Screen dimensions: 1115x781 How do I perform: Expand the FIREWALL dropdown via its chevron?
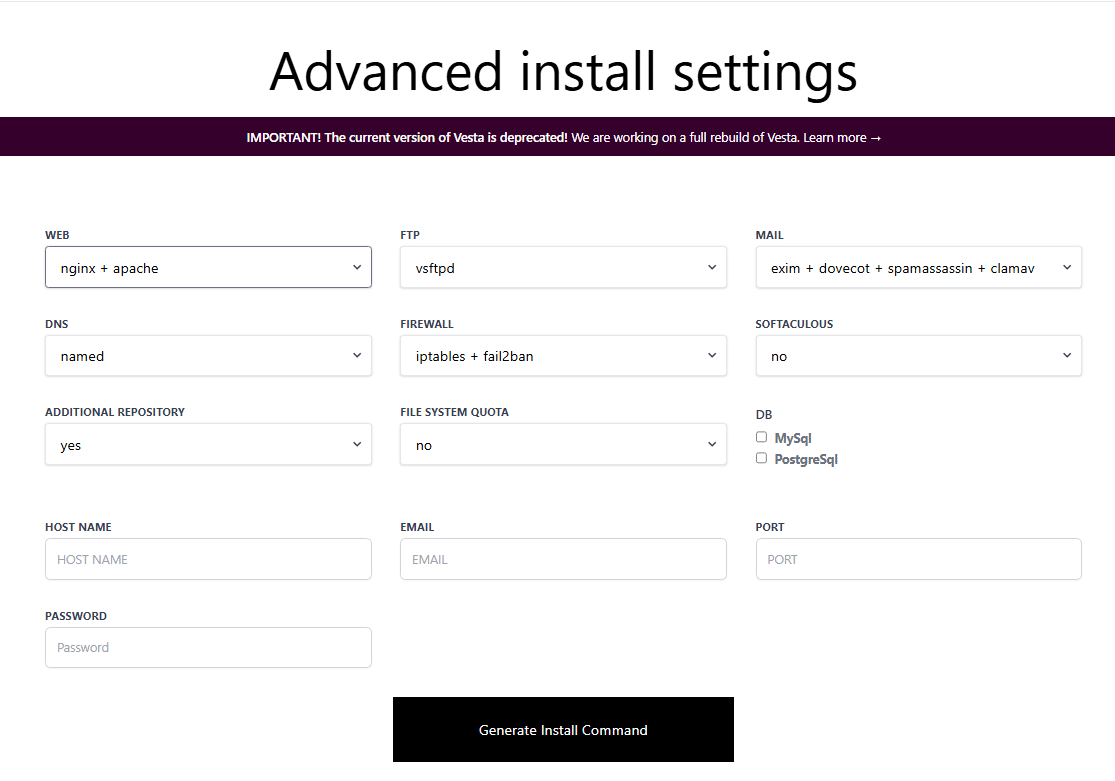click(712, 356)
